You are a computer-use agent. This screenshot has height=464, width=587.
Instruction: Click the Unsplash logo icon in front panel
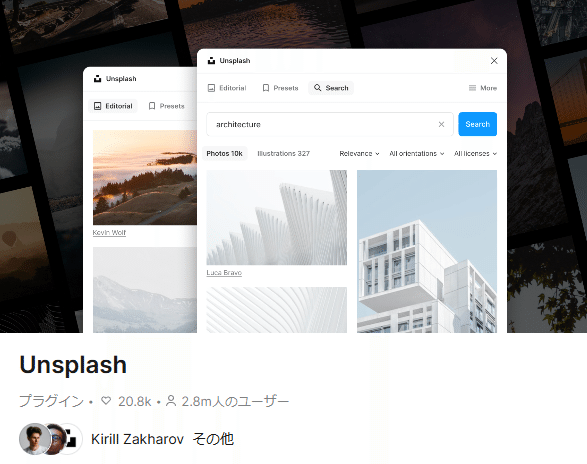click(212, 61)
